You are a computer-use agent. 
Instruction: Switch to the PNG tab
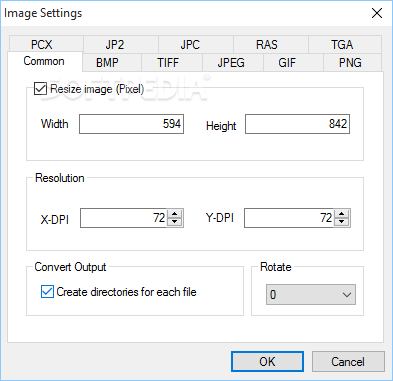353,63
